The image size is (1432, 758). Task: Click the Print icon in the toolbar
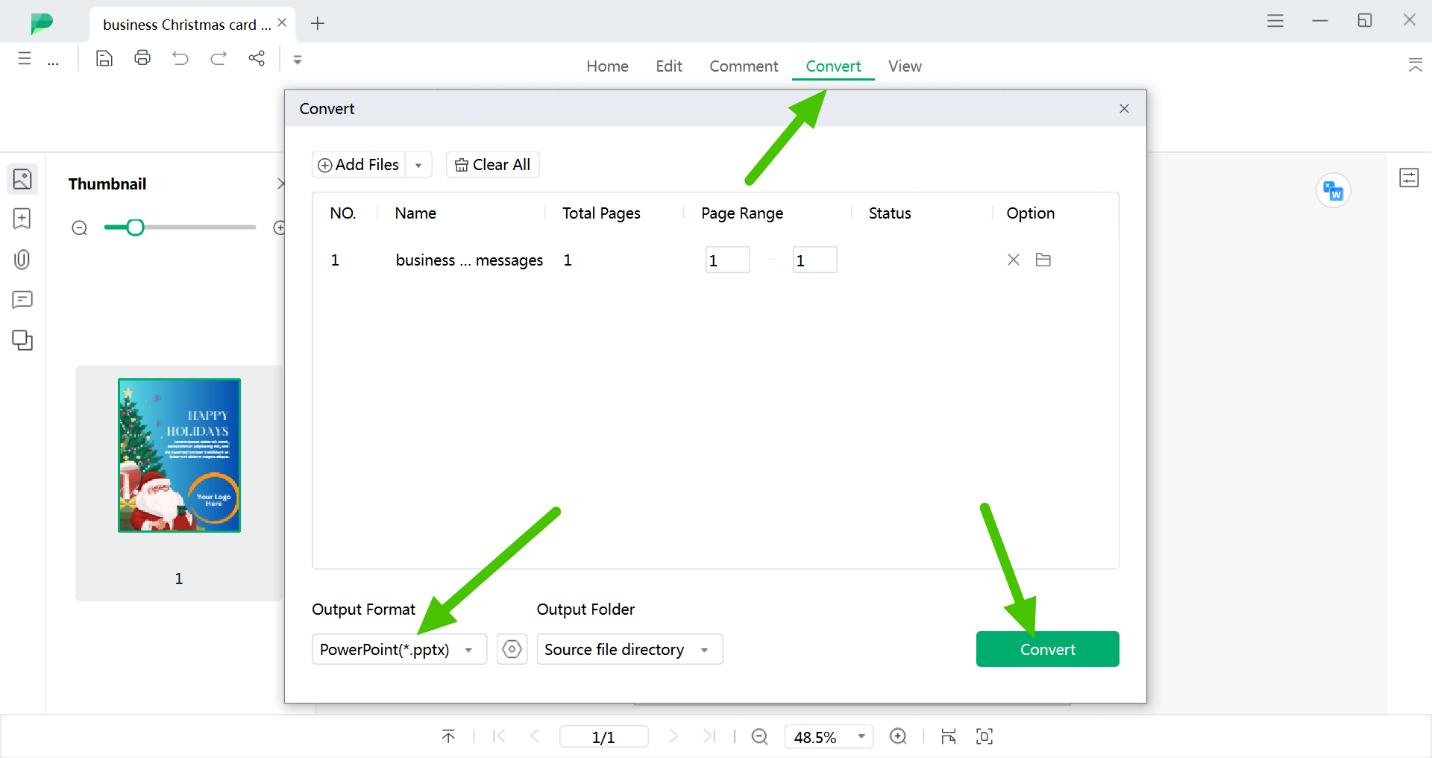(x=142, y=58)
